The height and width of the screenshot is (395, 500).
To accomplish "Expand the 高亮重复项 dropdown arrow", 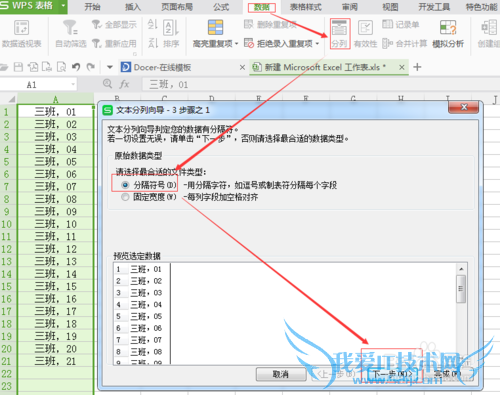I will tap(236, 44).
